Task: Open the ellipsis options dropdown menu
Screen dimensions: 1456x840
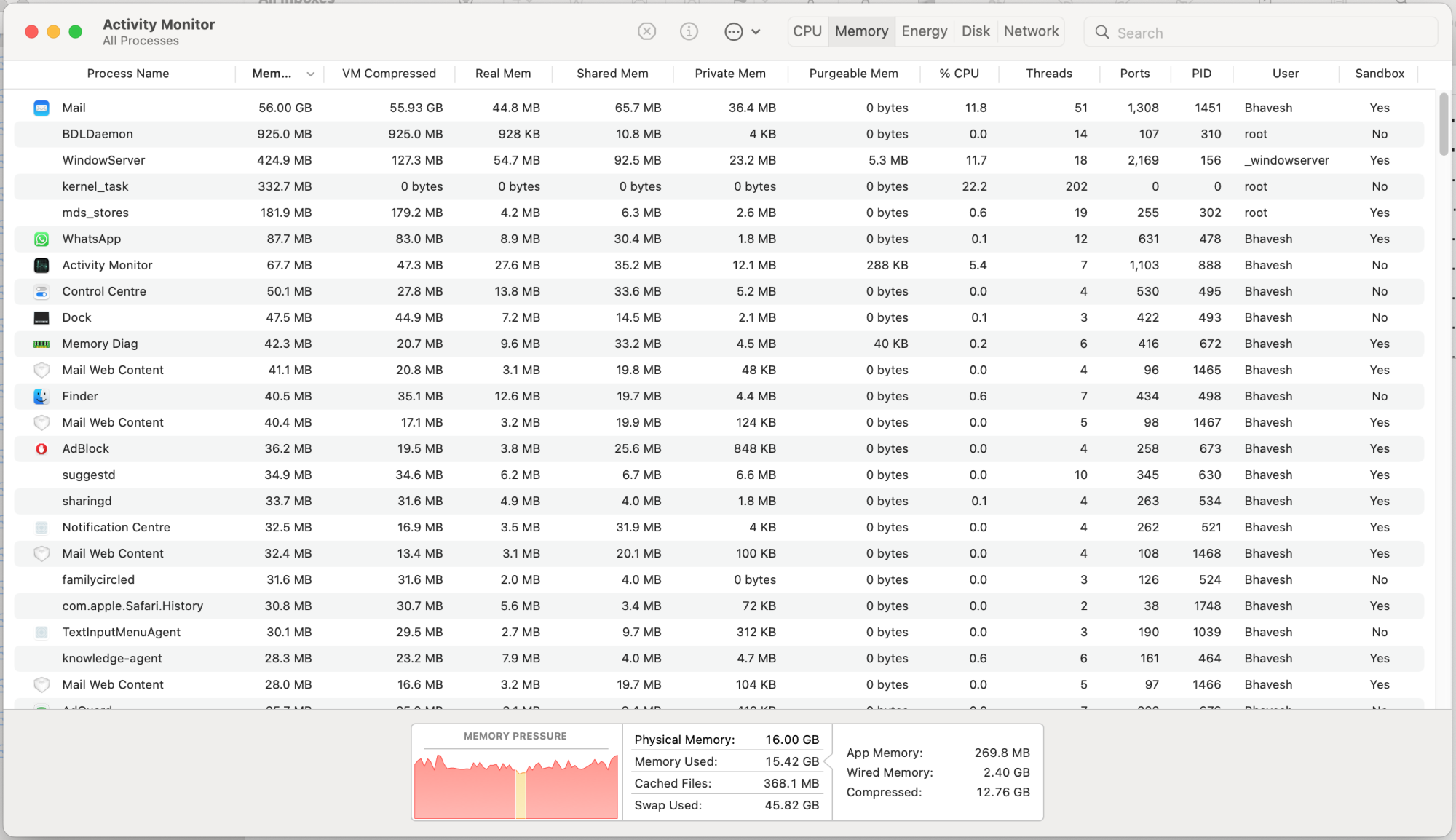Action: 742,31
